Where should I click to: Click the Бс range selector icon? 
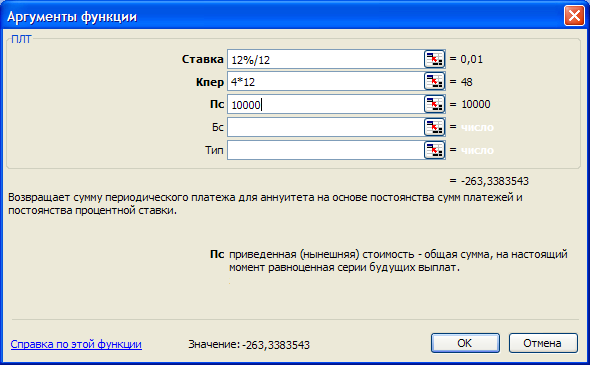coord(434,127)
